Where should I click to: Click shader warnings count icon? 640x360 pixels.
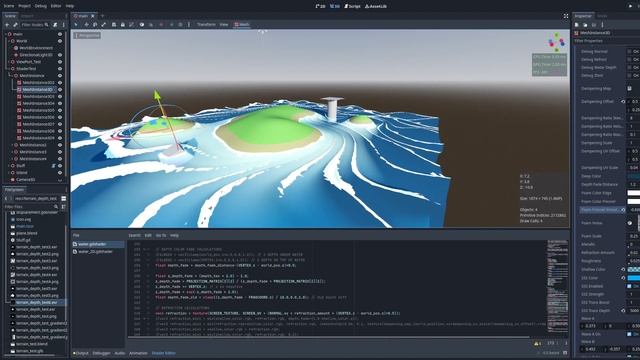point(538,343)
